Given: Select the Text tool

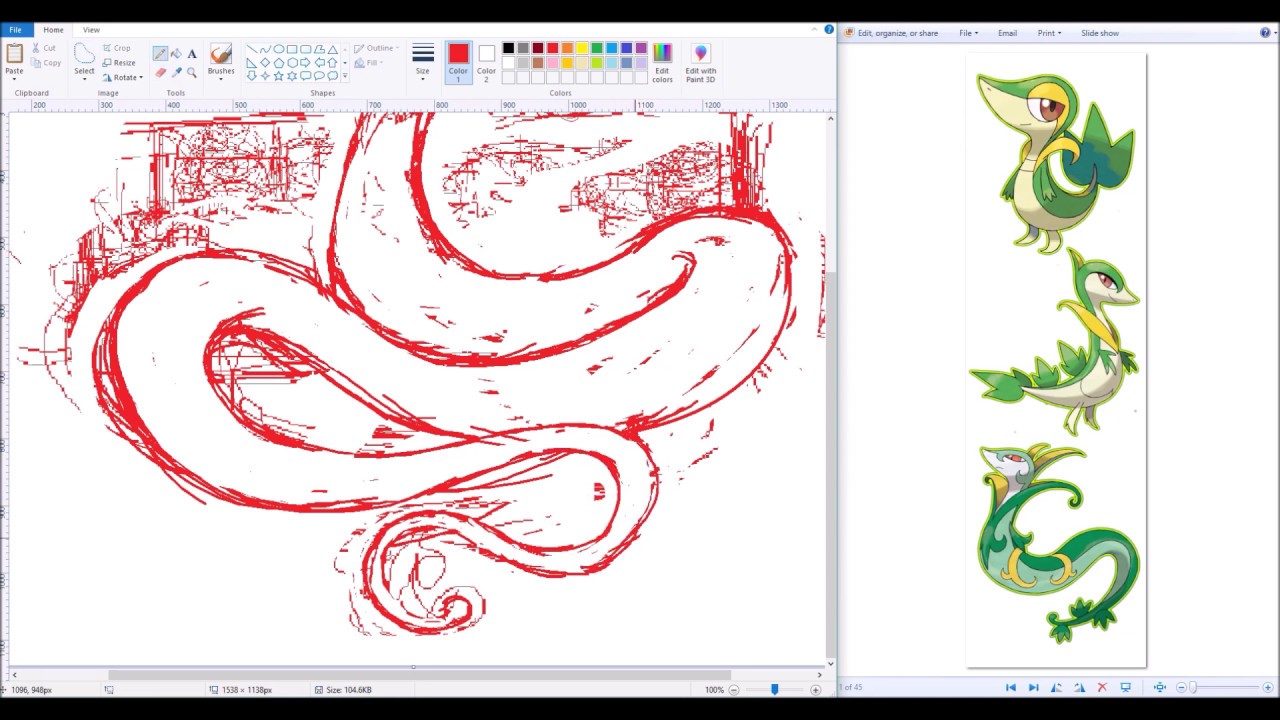Looking at the screenshot, I should pyautogui.click(x=192, y=53).
